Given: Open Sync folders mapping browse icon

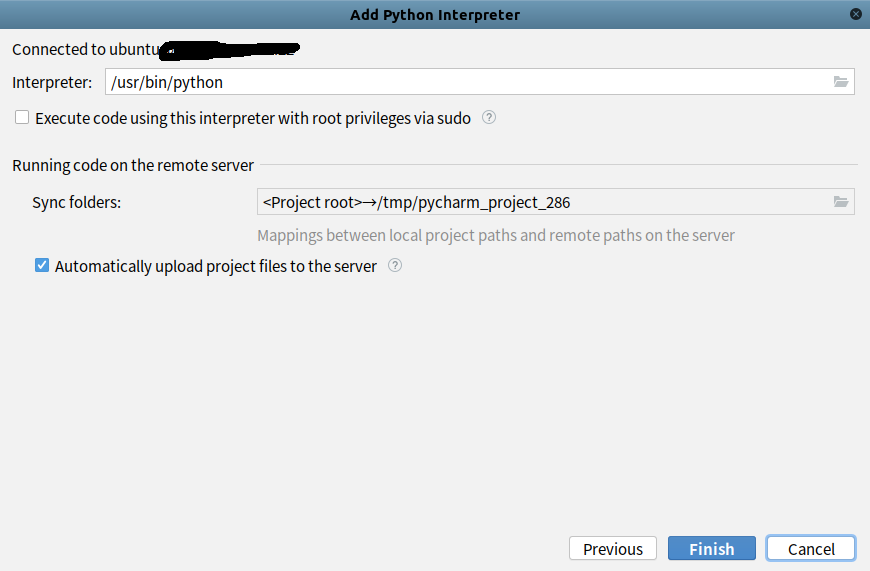Looking at the screenshot, I should pyautogui.click(x=841, y=202).
